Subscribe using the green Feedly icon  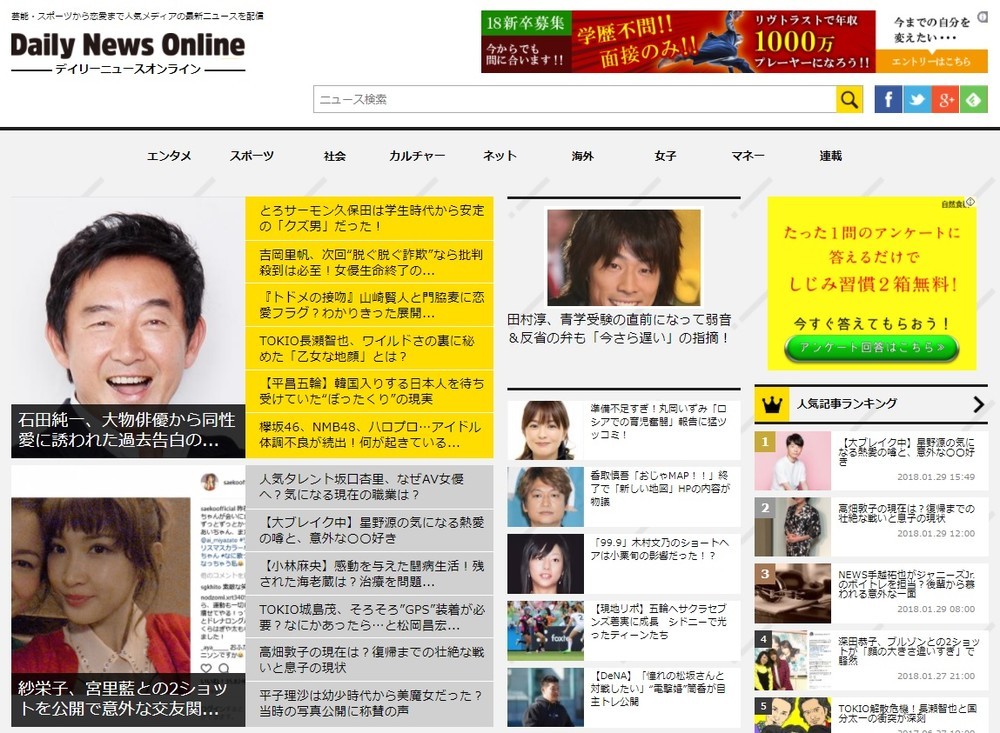(974, 98)
